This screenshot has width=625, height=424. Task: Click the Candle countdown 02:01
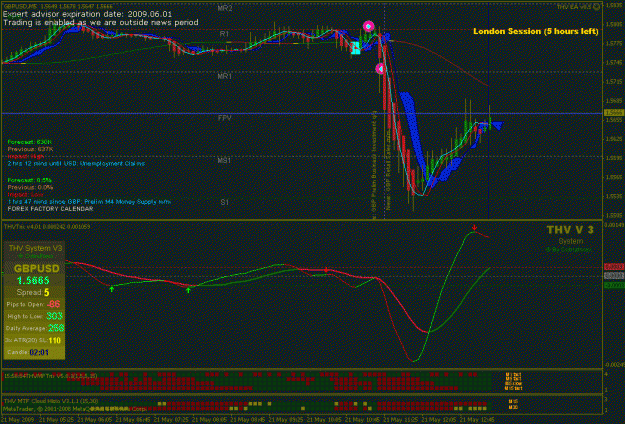[x=39, y=352]
